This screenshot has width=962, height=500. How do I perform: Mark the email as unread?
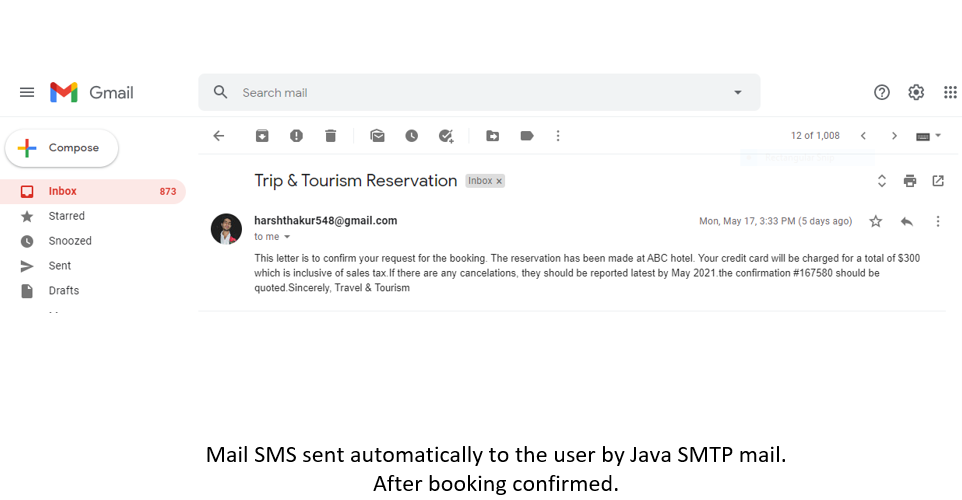(377, 136)
